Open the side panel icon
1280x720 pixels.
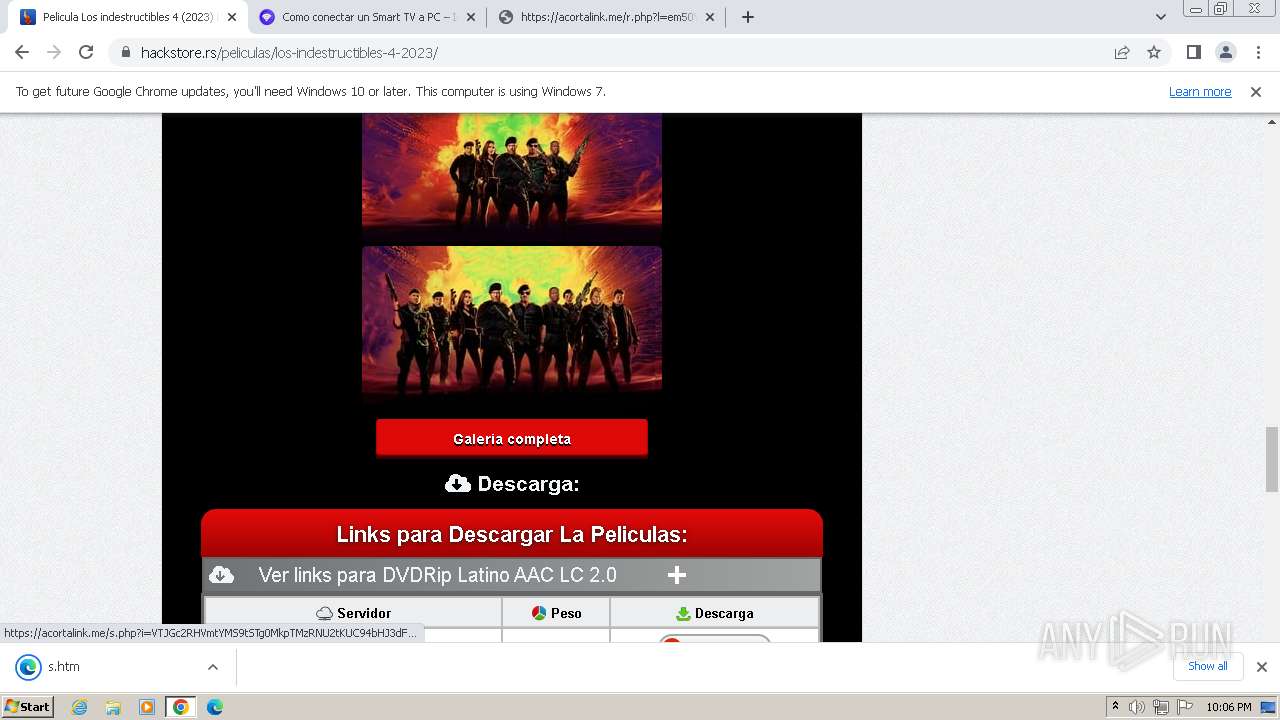(1193, 52)
